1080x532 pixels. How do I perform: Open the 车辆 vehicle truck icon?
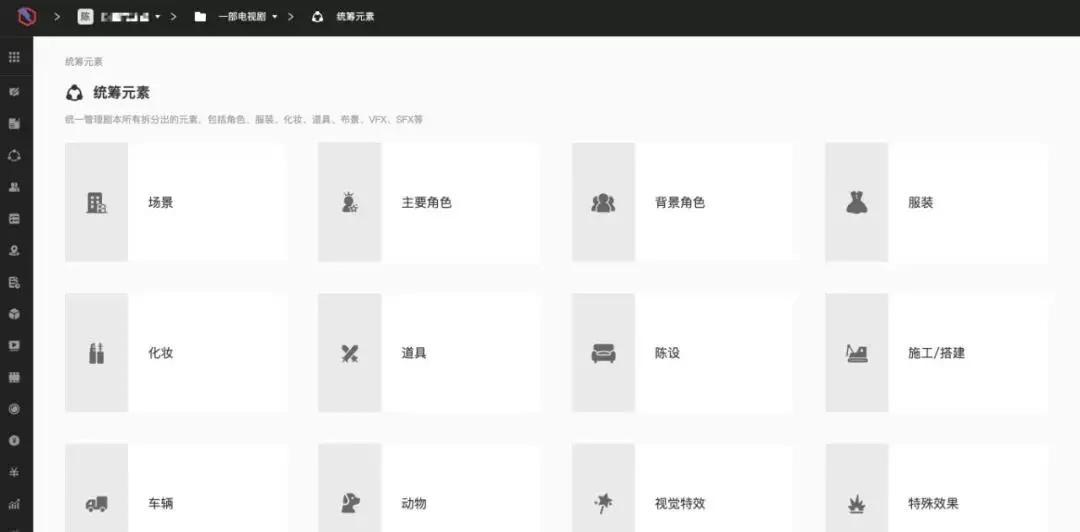point(96,504)
